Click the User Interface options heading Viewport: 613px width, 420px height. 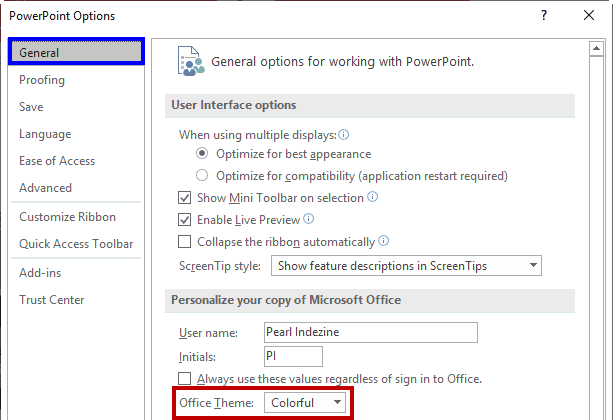pyautogui.click(x=233, y=105)
